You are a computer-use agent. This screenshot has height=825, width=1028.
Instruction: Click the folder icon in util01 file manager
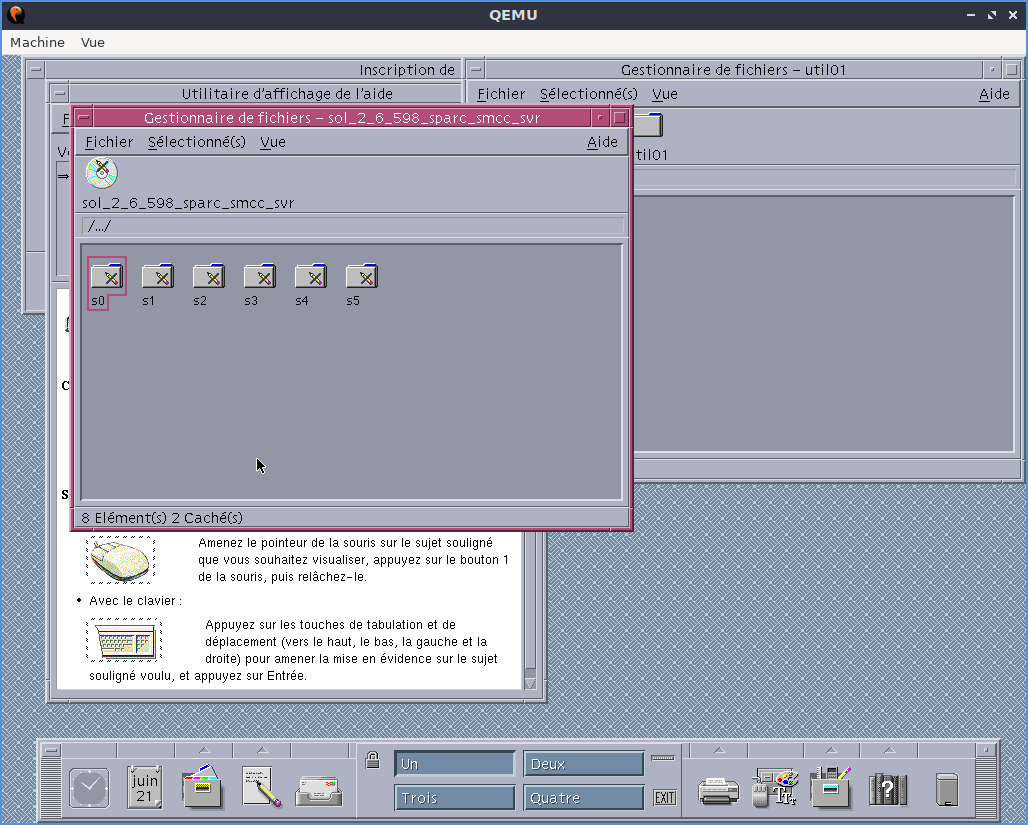[648, 125]
